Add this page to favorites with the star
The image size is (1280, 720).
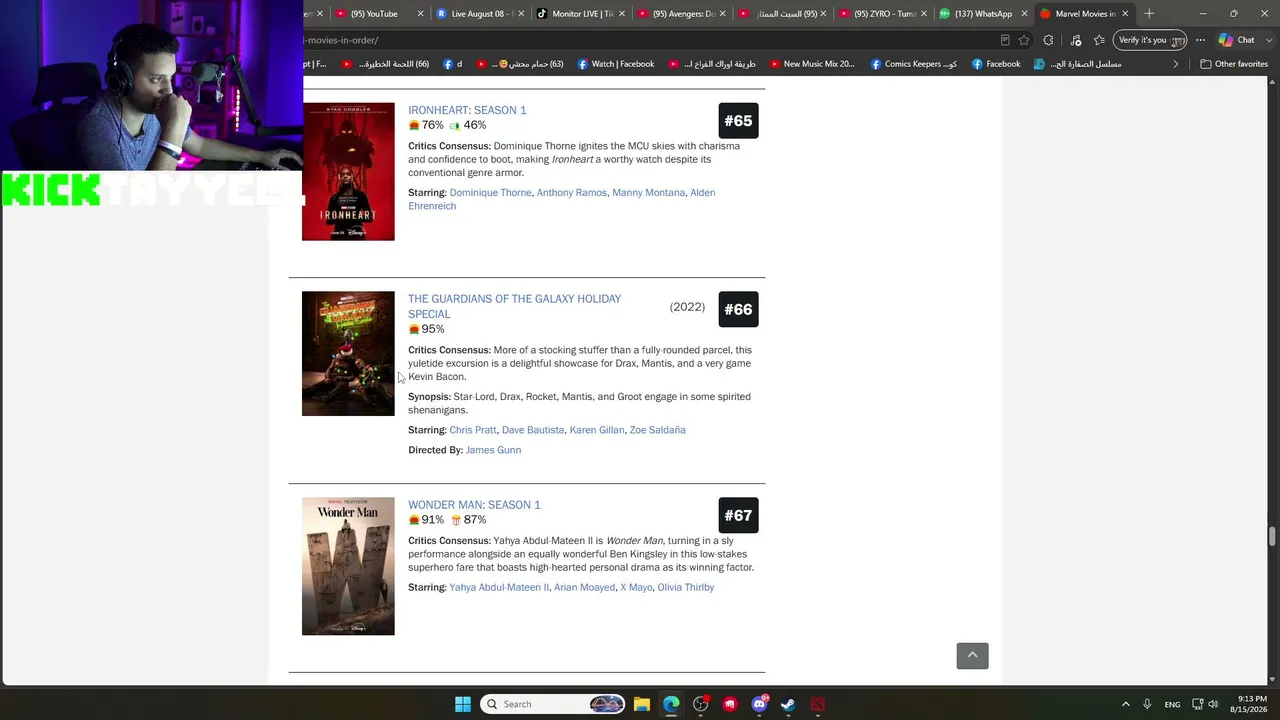[1024, 40]
